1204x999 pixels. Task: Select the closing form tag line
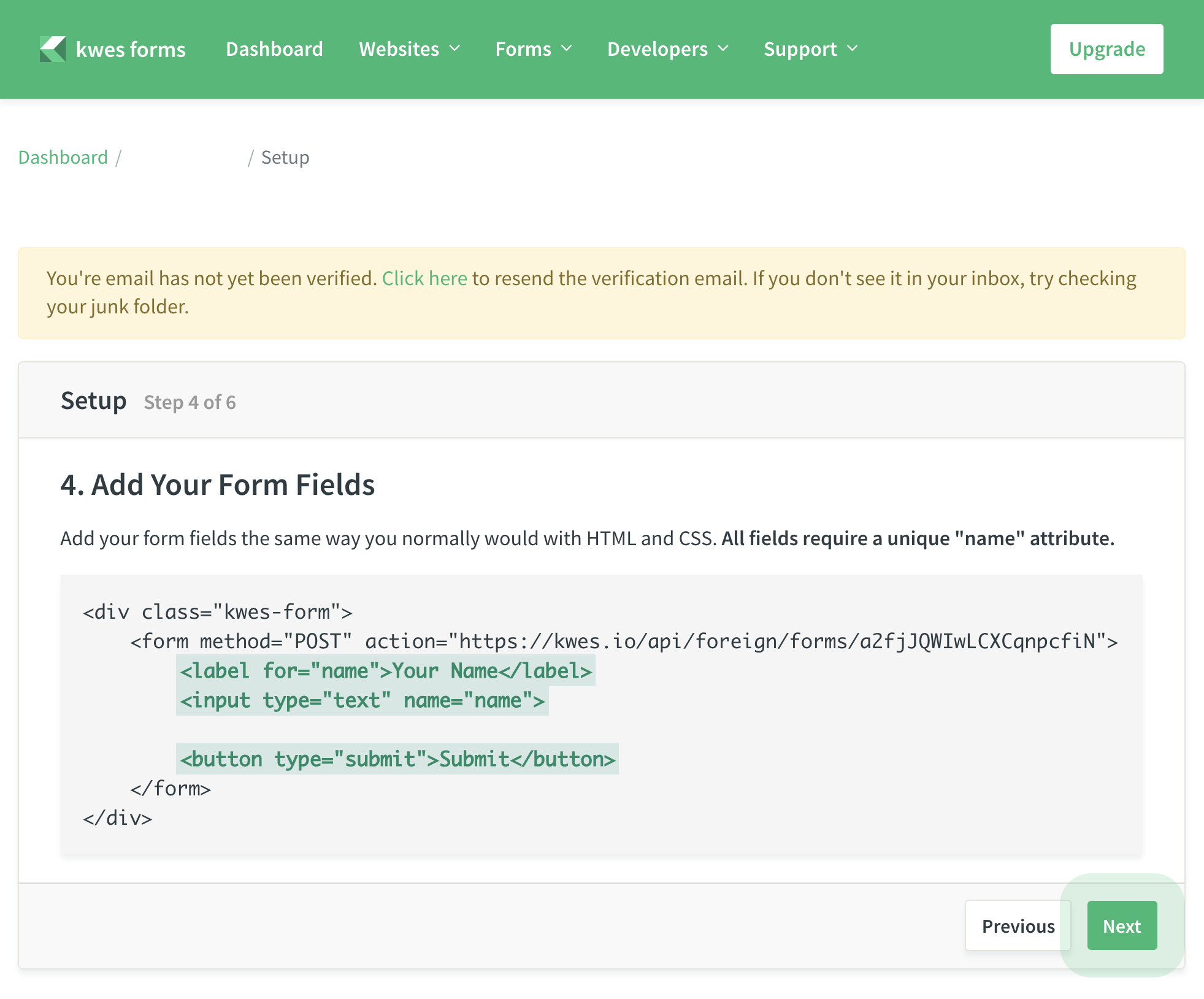click(171, 789)
